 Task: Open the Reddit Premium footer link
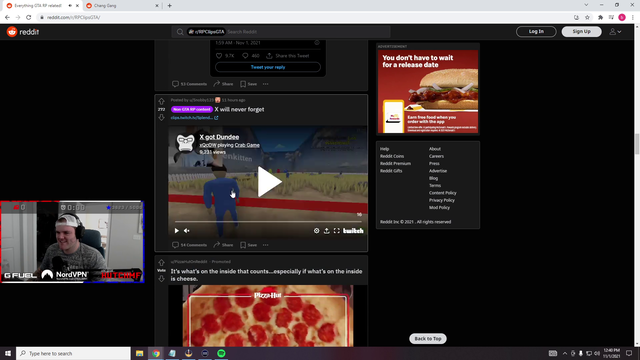click(x=395, y=164)
